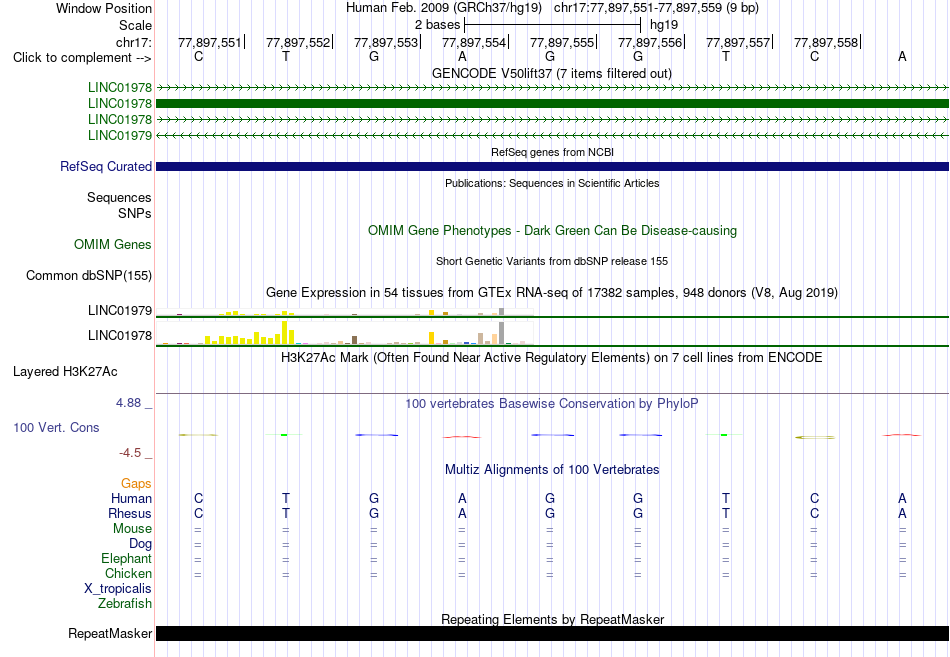
Task: Click the black RepeatMasker element bar
Action: pyautogui.click(x=553, y=633)
